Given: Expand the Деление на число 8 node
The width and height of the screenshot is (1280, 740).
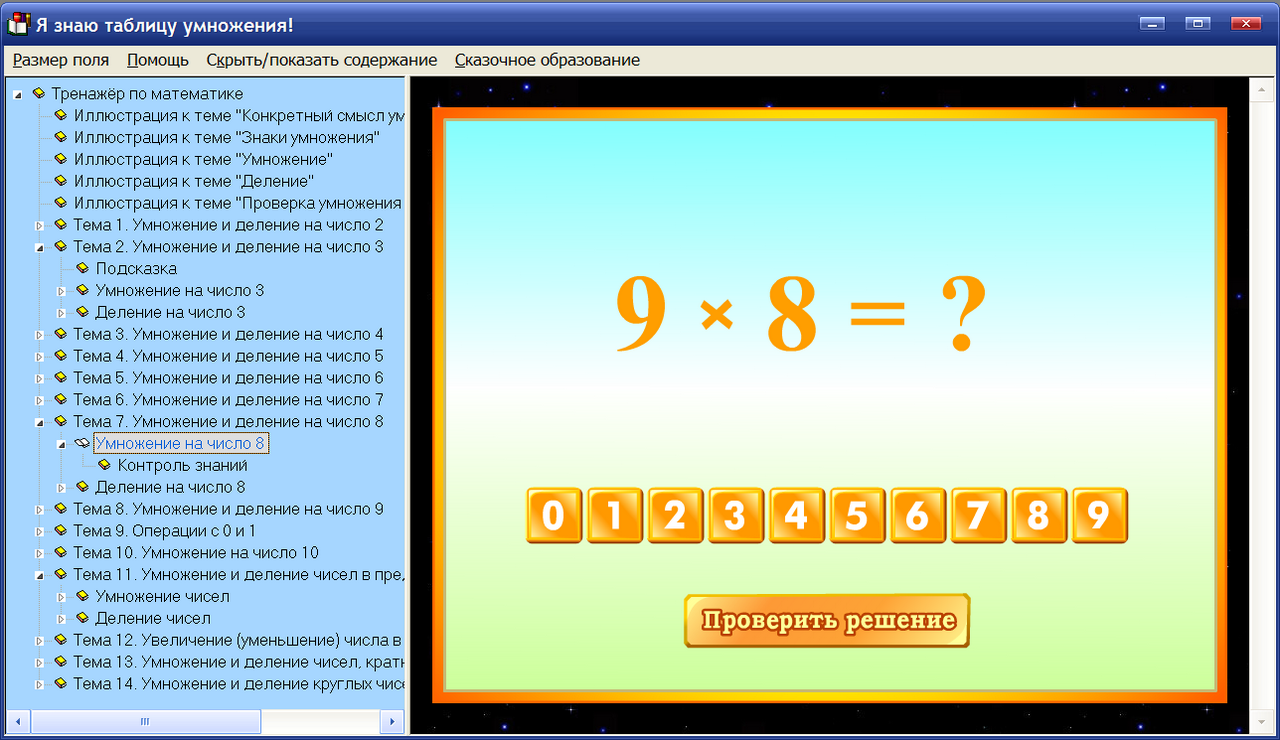Looking at the screenshot, I should point(62,488).
